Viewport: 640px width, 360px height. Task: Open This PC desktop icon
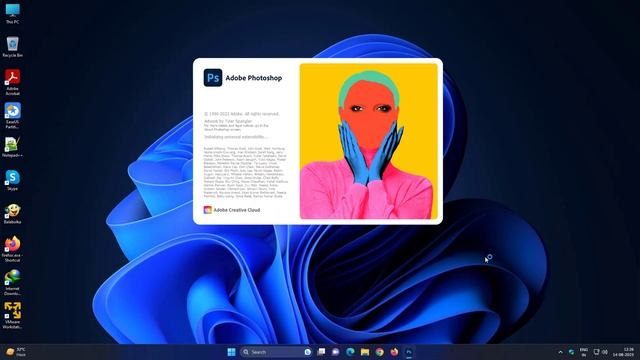[12, 13]
